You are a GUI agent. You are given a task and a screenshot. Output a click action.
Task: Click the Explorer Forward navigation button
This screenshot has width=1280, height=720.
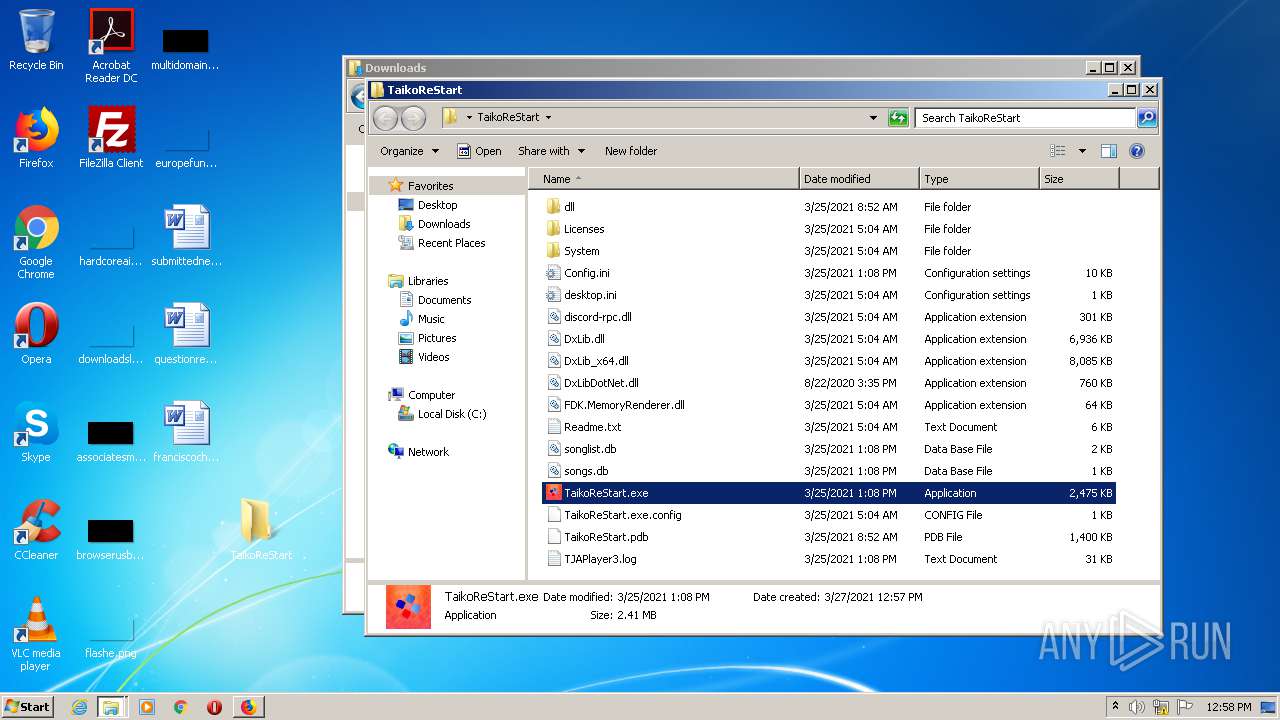point(413,118)
